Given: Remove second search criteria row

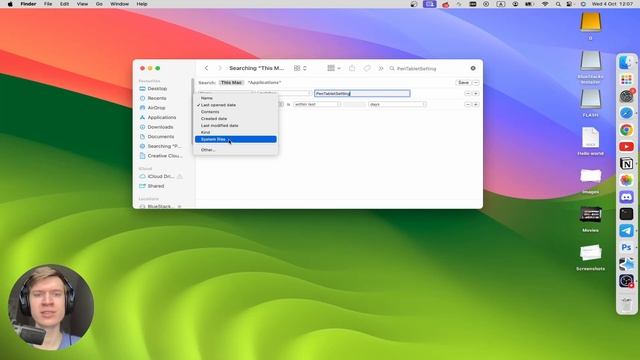Looking at the screenshot, I should tap(468, 104).
